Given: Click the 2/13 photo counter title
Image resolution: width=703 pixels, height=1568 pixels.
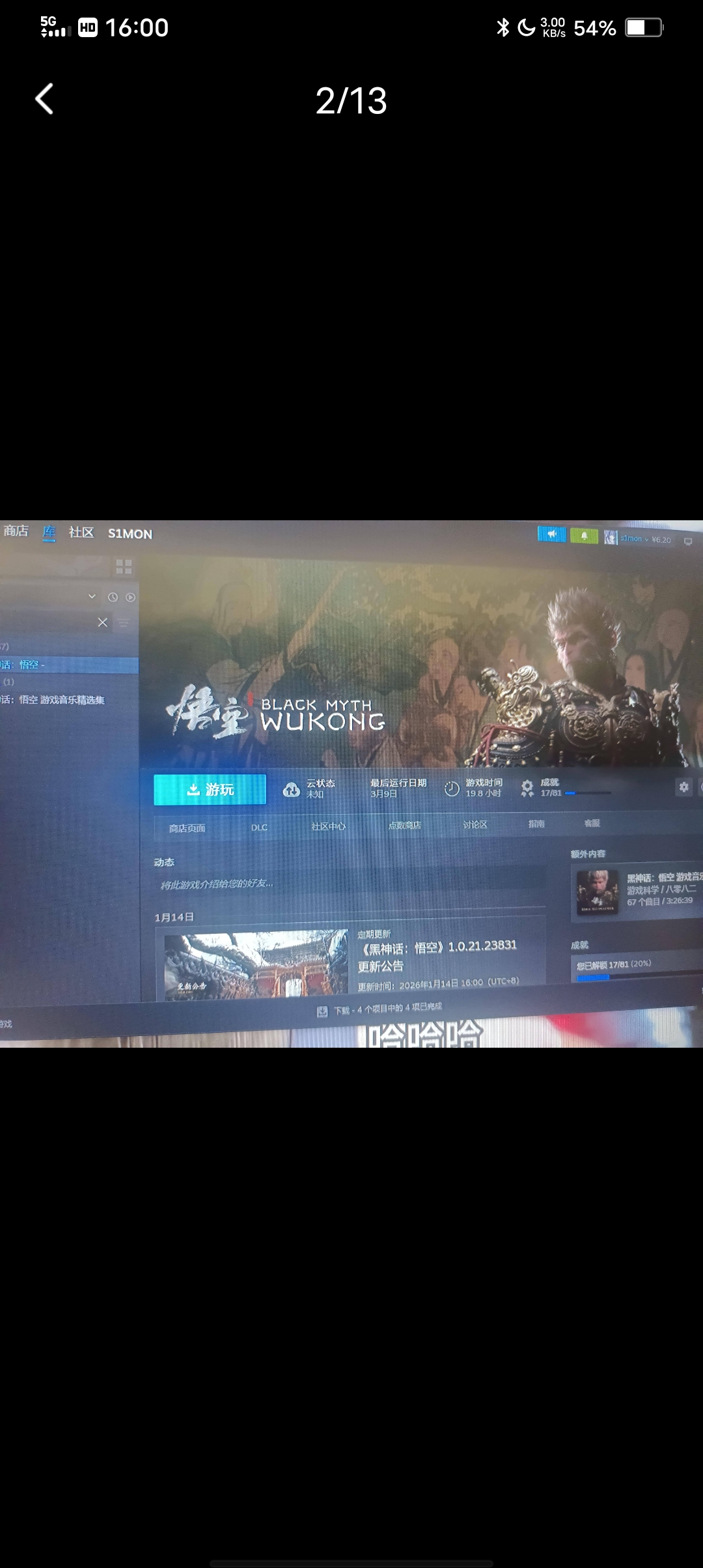Looking at the screenshot, I should 351,101.
